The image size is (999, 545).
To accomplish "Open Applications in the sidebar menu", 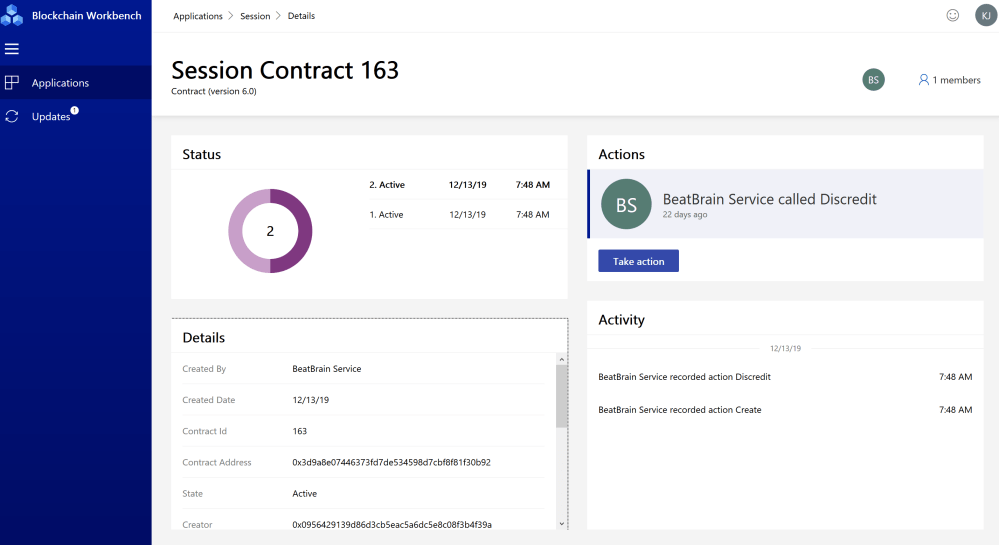I will pos(60,83).
